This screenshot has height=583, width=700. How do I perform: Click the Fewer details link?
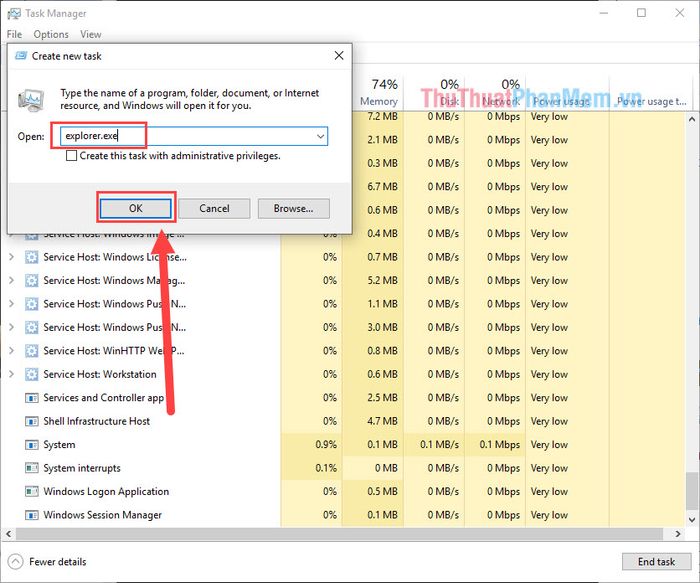pos(58,562)
